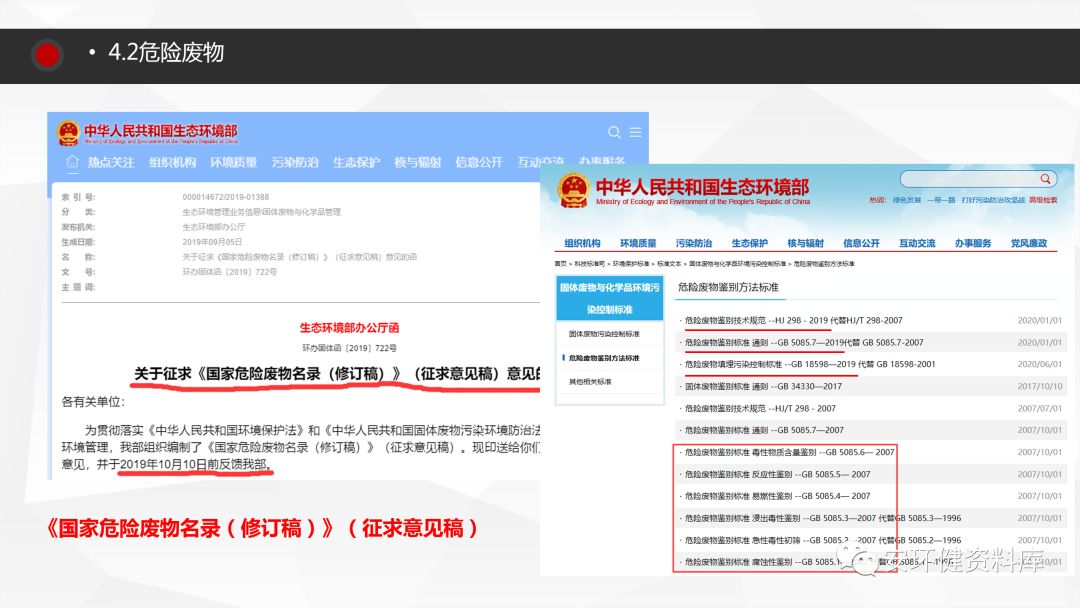Click the red 生态环境部办公厅函 document heading
1080x608 pixels.
pos(349,328)
